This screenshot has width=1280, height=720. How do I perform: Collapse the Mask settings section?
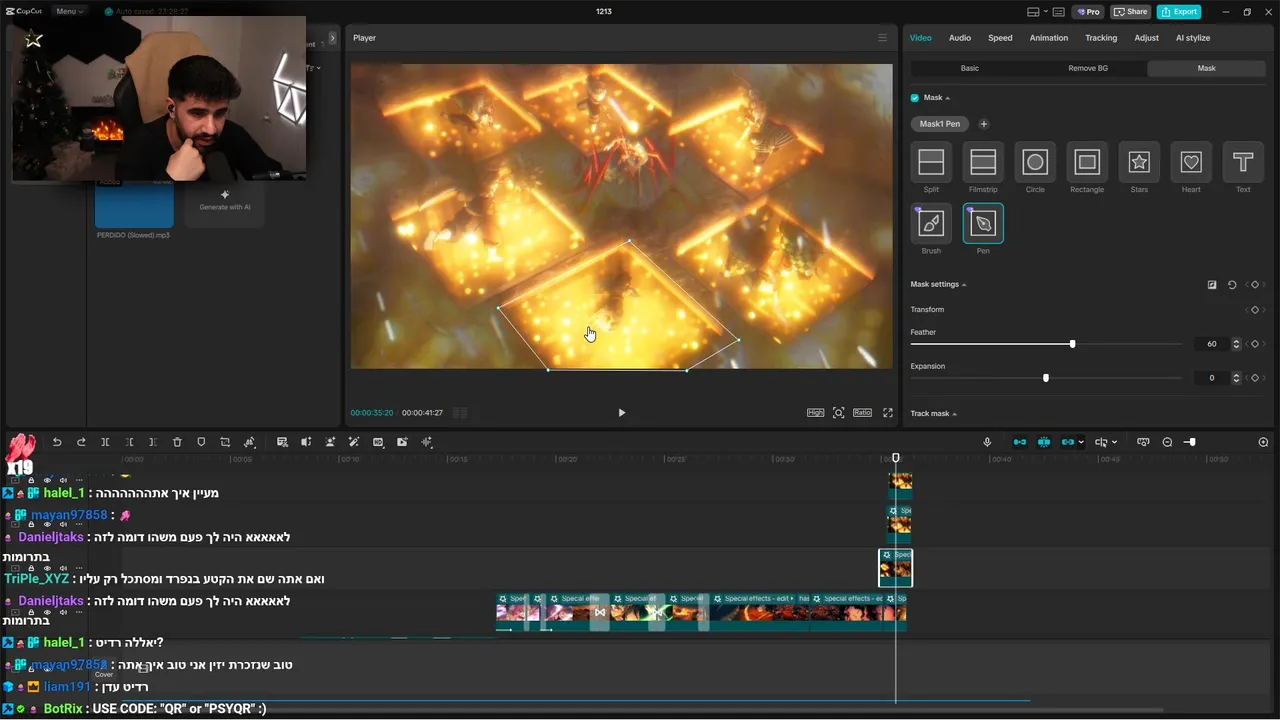pyautogui.click(x=964, y=285)
